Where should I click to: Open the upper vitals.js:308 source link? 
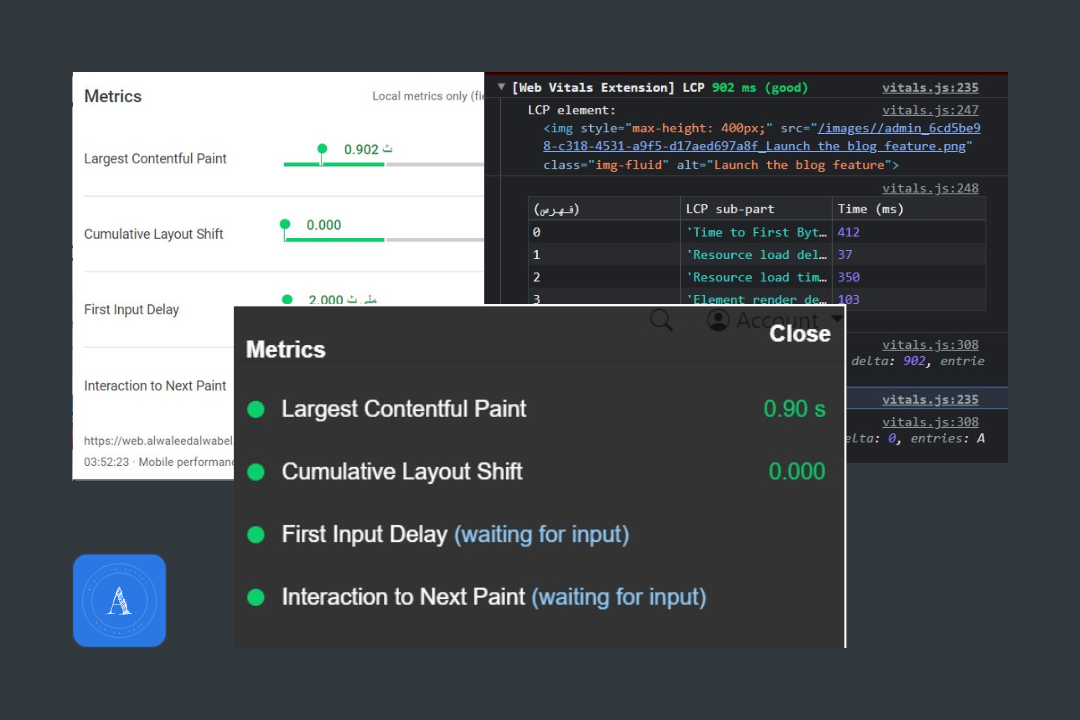(930, 344)
